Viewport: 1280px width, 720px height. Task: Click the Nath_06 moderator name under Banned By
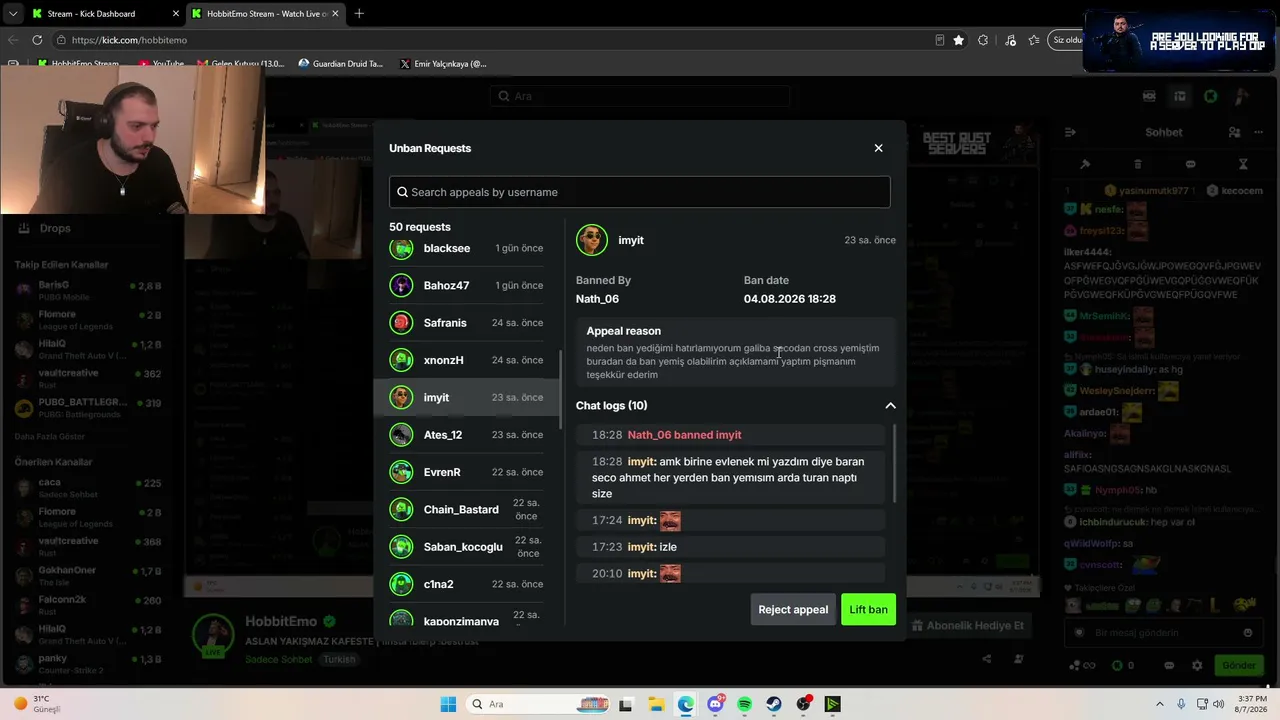(597, 299)
